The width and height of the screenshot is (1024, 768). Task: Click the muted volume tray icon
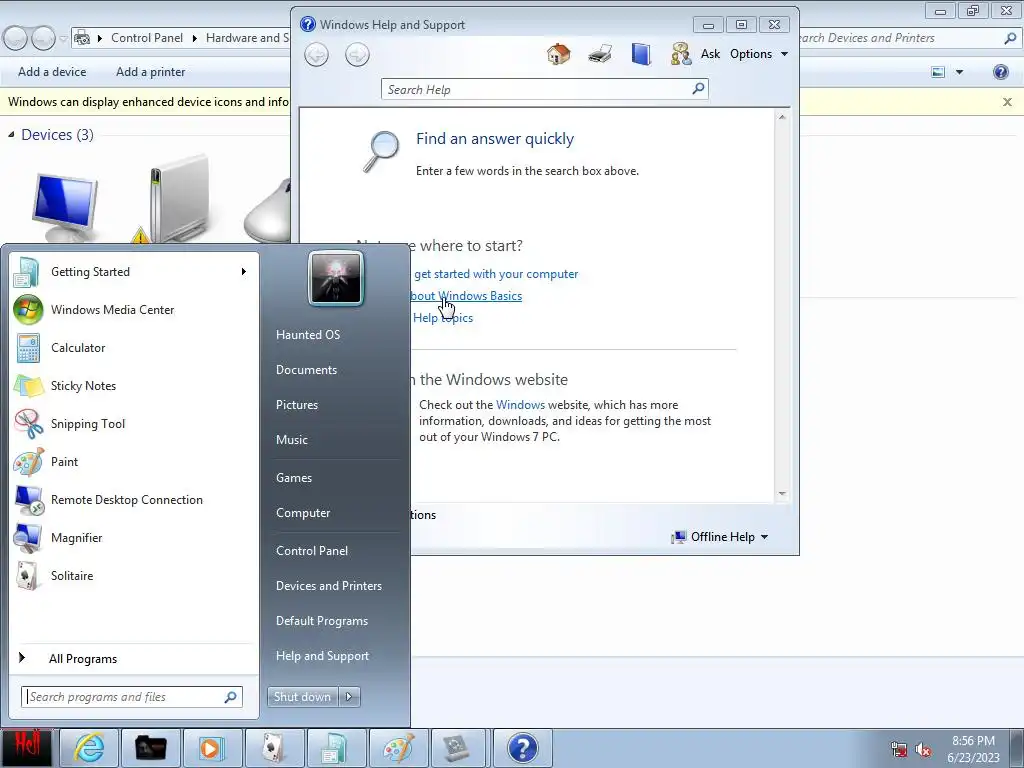(x=923, y=750)
